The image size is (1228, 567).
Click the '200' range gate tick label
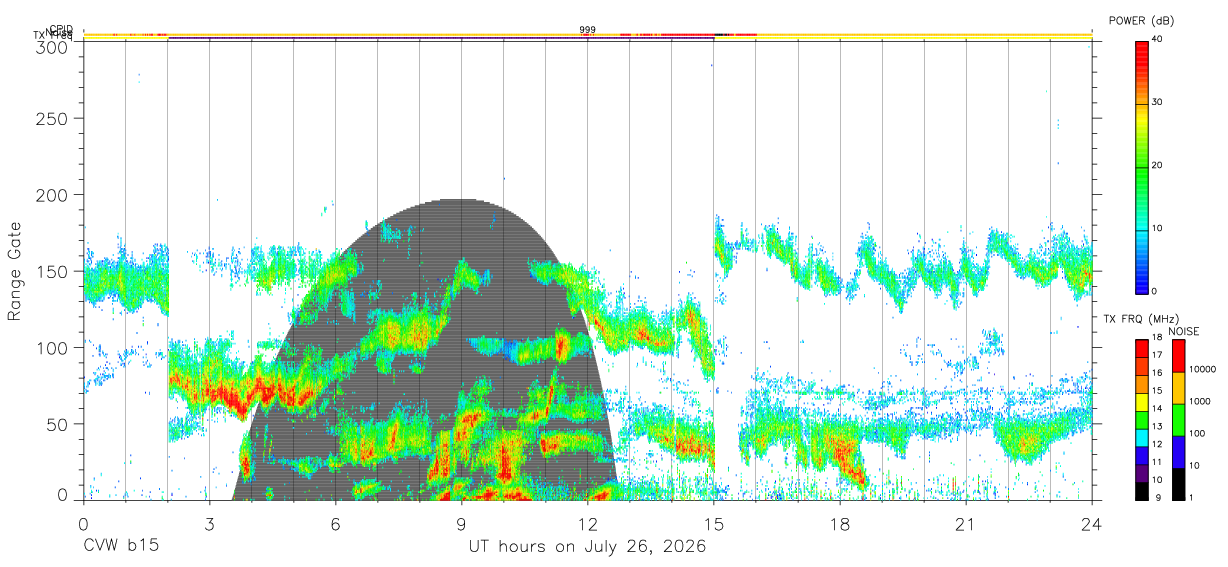(x=54, y=195)
